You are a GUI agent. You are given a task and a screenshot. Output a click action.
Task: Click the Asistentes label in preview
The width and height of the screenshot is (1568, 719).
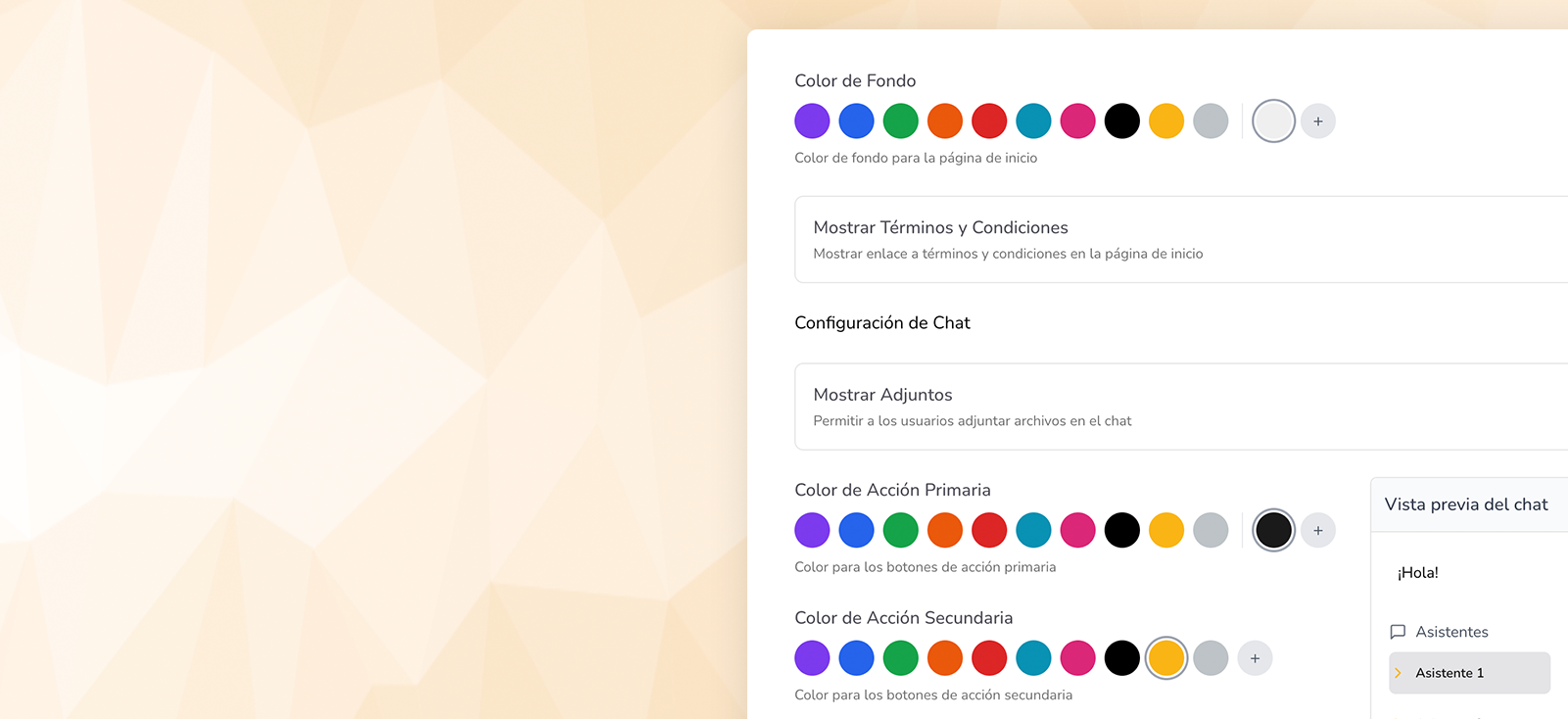pos(1451,632)
